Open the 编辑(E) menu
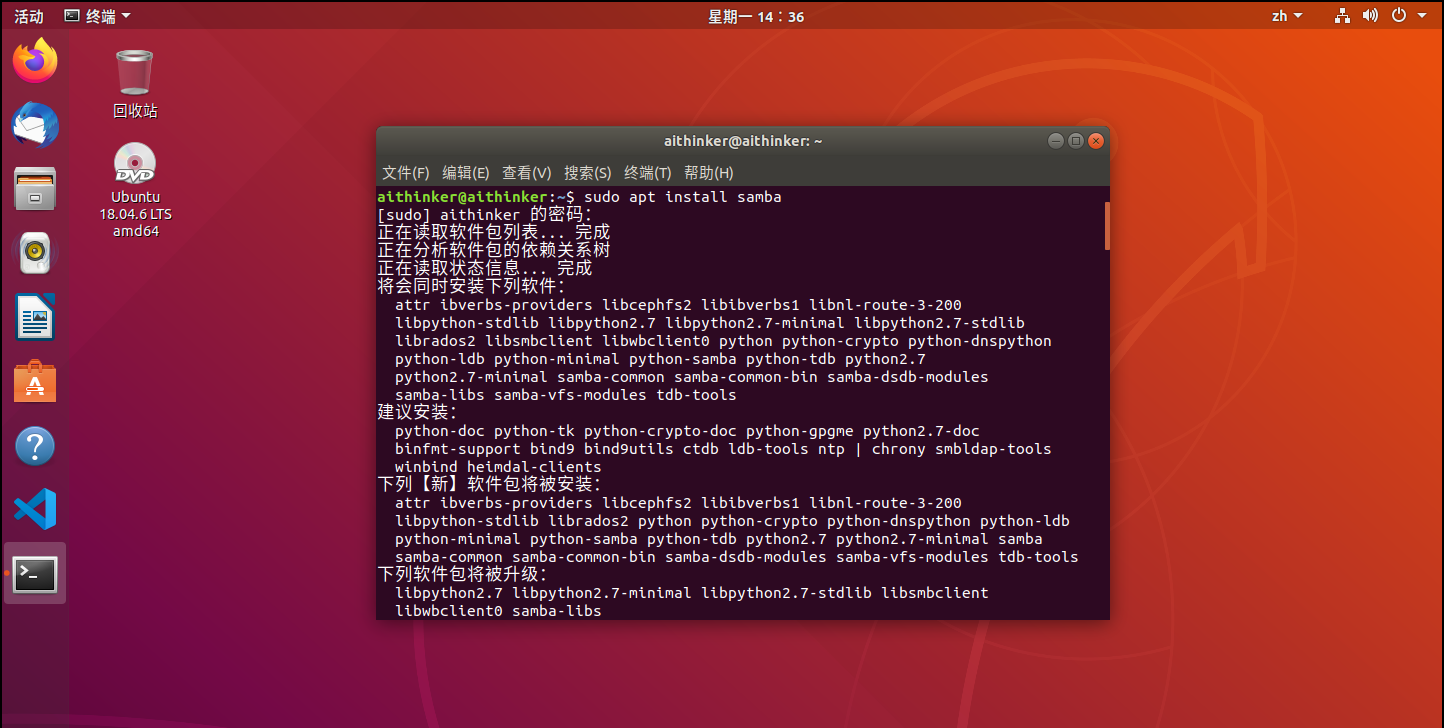 click(466, 173)
